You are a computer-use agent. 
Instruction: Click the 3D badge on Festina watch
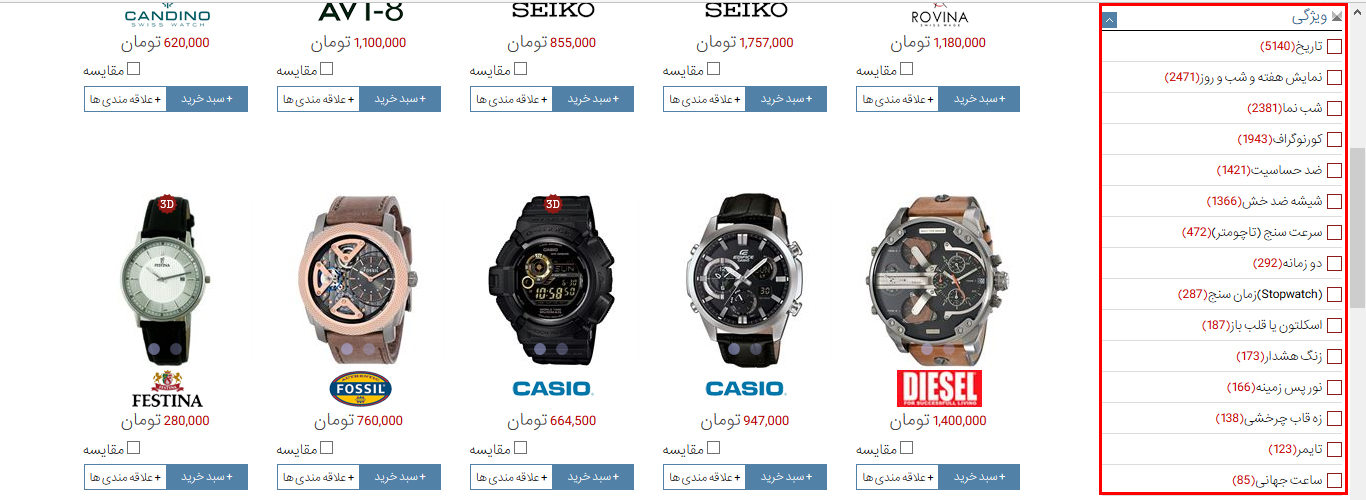[166, 205]
